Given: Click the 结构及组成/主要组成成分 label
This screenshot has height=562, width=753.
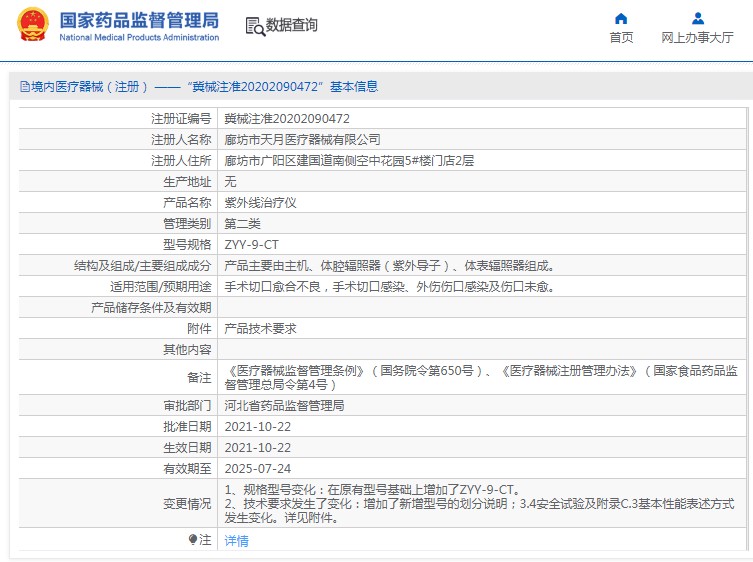Looking at the screenshot, I should (142, 266).
